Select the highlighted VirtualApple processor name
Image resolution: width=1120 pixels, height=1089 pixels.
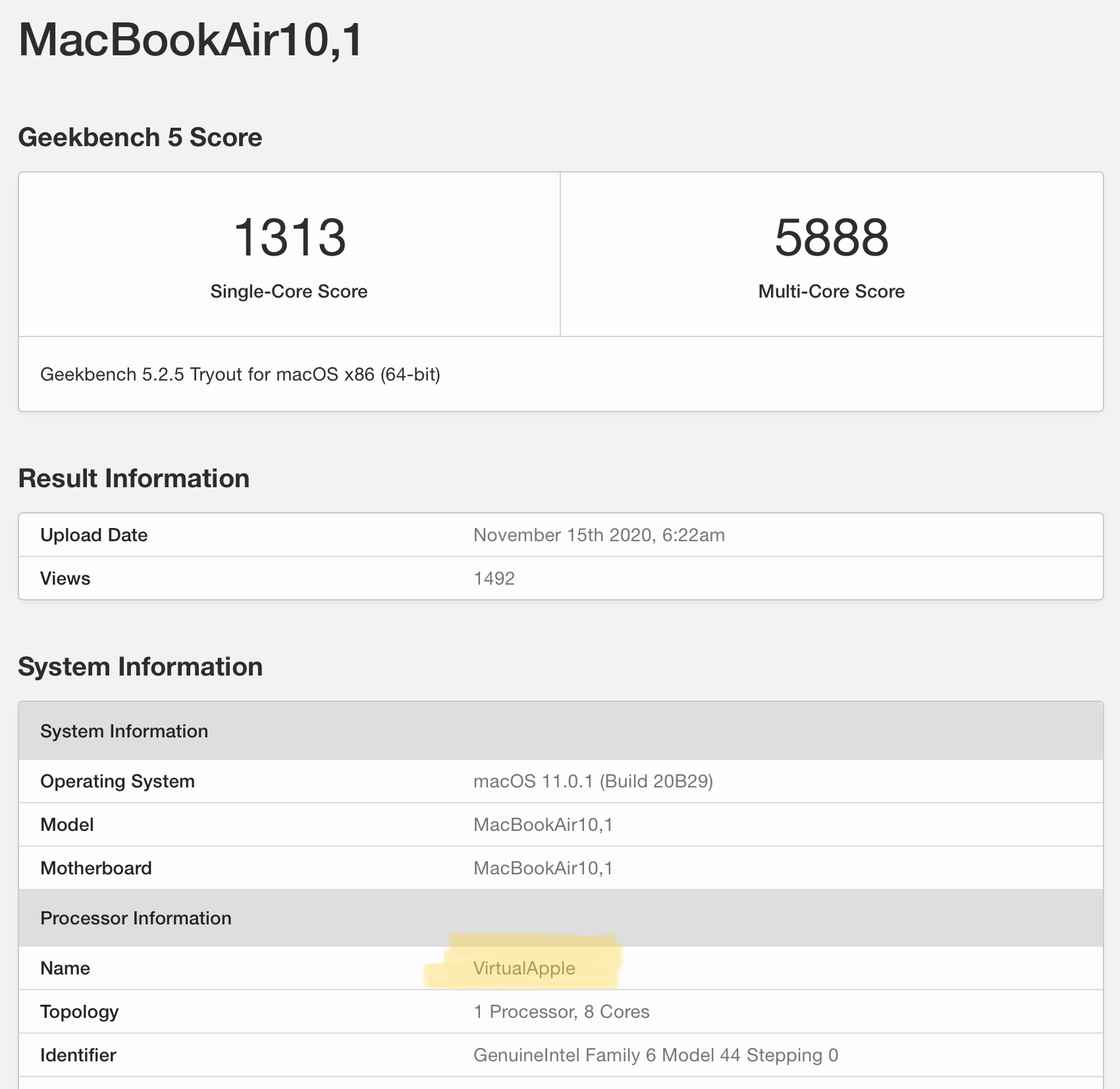(525, 969)
